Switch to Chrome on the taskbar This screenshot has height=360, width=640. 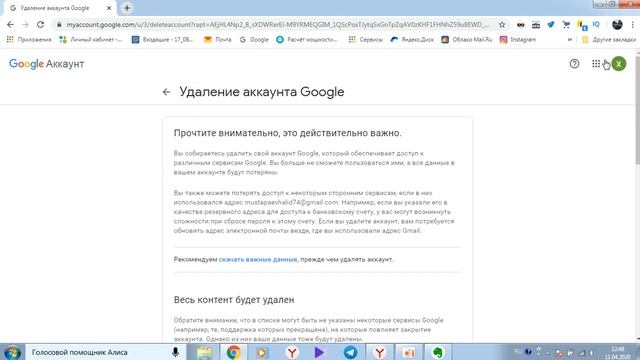[233, 353]
